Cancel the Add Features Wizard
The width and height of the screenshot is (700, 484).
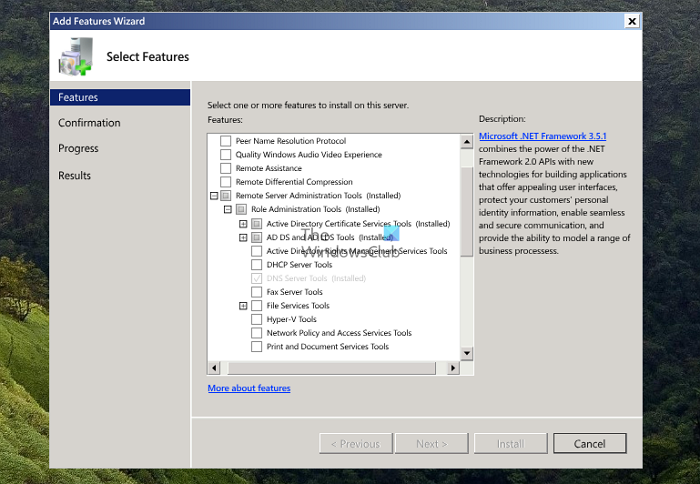590,443
